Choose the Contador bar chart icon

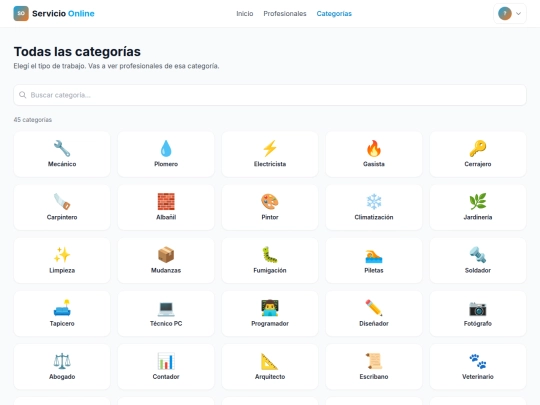tap(166, 361)
